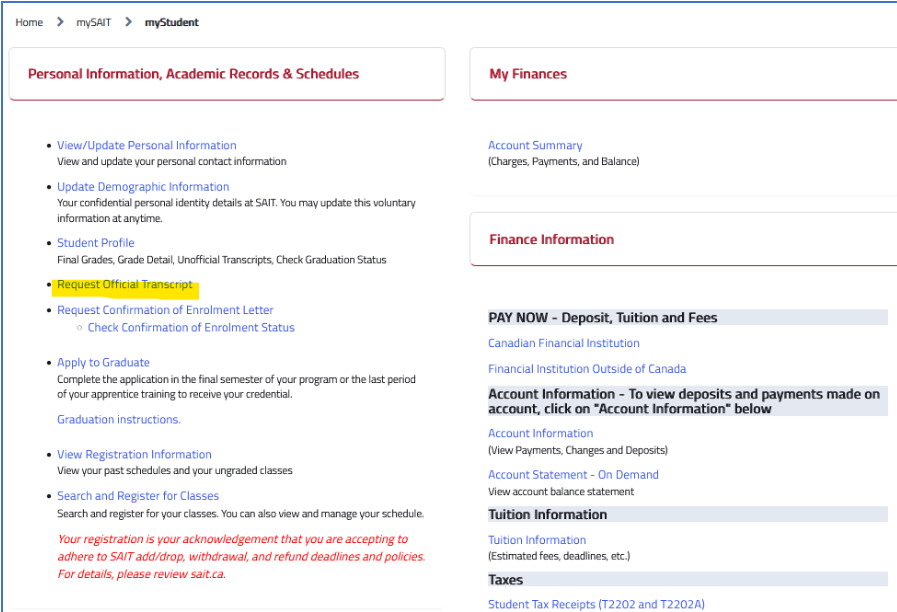Viewport: 897px width, 612px height.
Task: Click mySAIT in the breadcrumb trail
Action: tap(93, 22)
